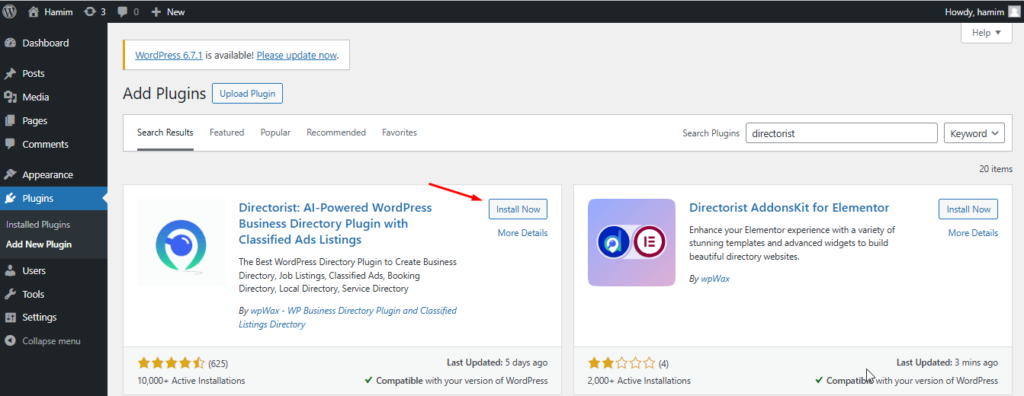Visit the Hamim site home icon
Viewport: 1024px width, 396px height.
(33, 11)
